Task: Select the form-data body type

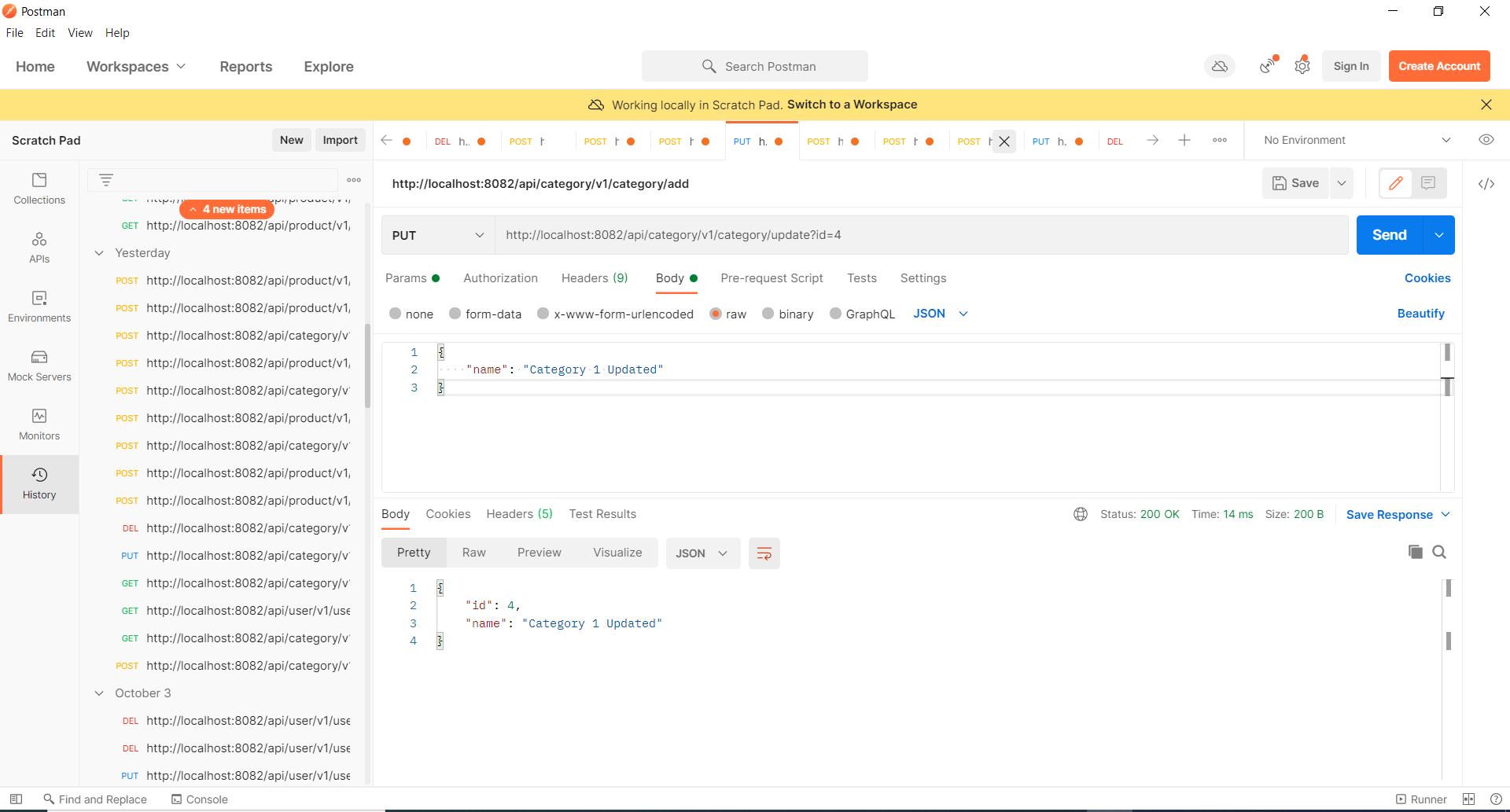Action: click(455, 314)
